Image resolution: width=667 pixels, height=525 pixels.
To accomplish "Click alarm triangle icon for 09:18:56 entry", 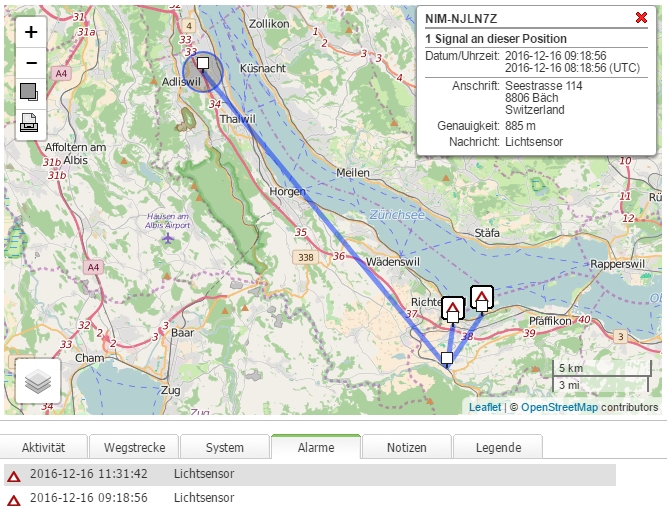I will (14, 500).
